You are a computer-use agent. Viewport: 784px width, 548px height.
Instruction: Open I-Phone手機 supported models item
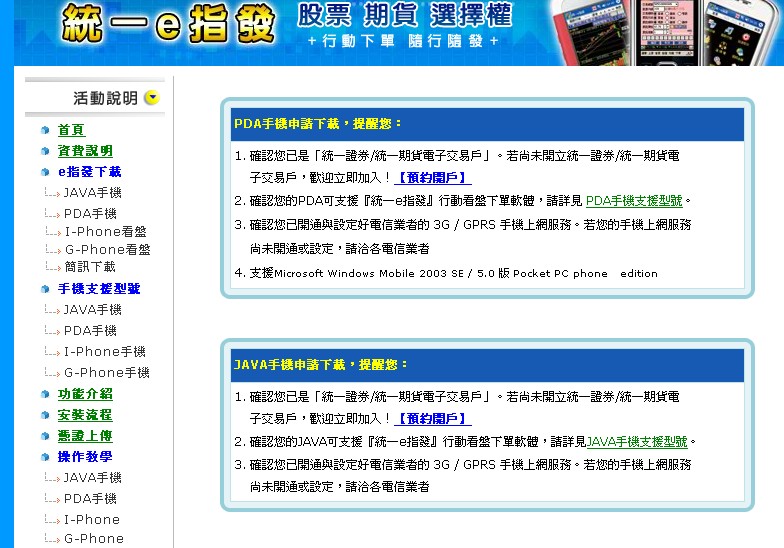click(x=104, y=352)
